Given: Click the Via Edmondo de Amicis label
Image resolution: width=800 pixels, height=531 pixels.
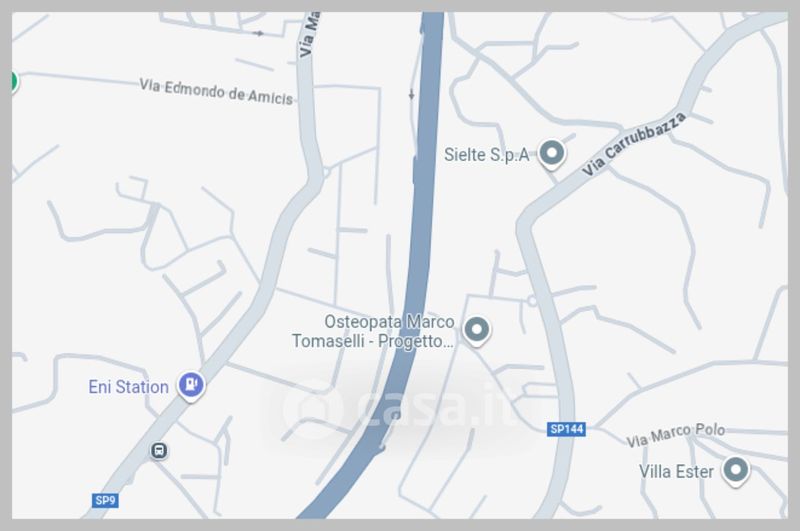Looking at the screenshot, I should click(216, 92).
